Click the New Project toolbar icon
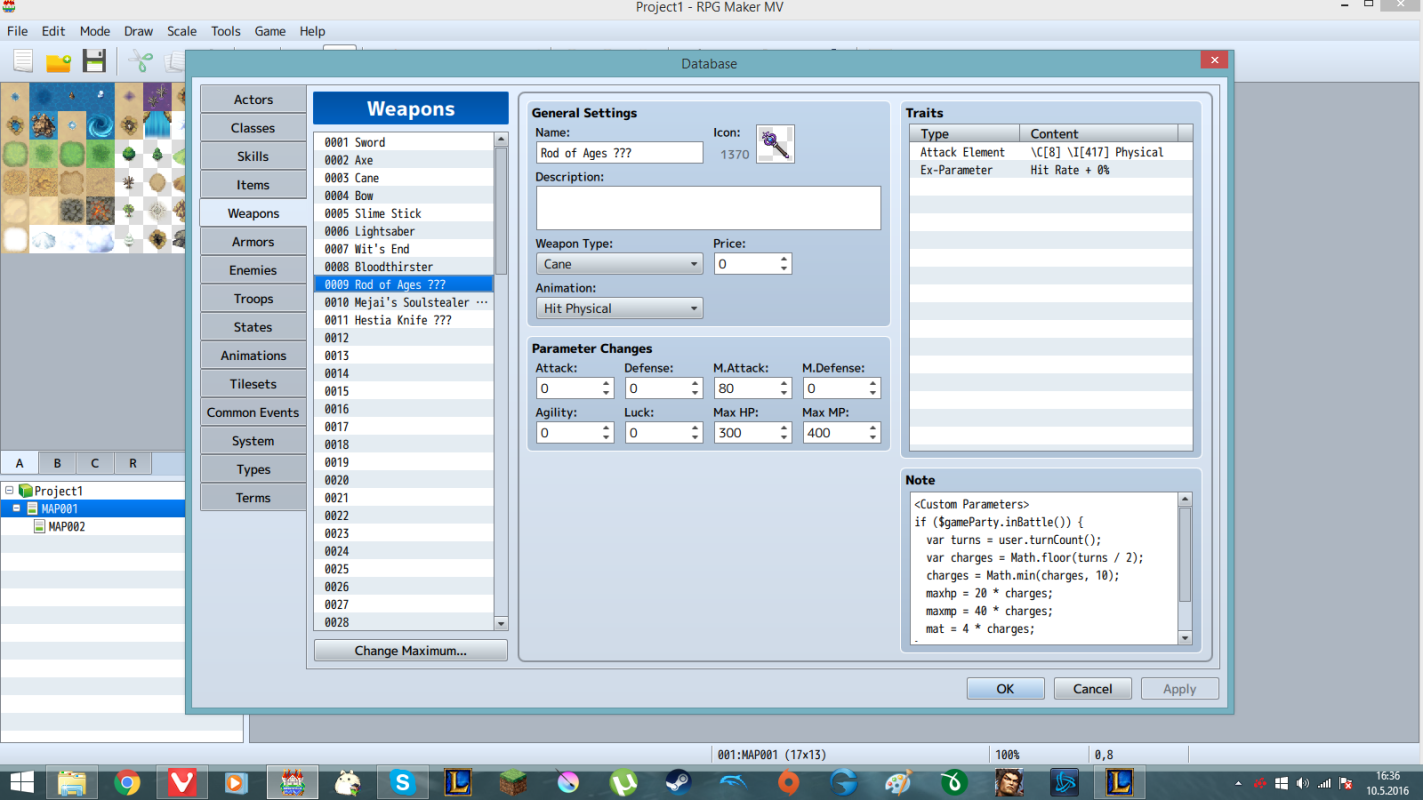This screenshot has width=1423, height=800. coord(23,61)
